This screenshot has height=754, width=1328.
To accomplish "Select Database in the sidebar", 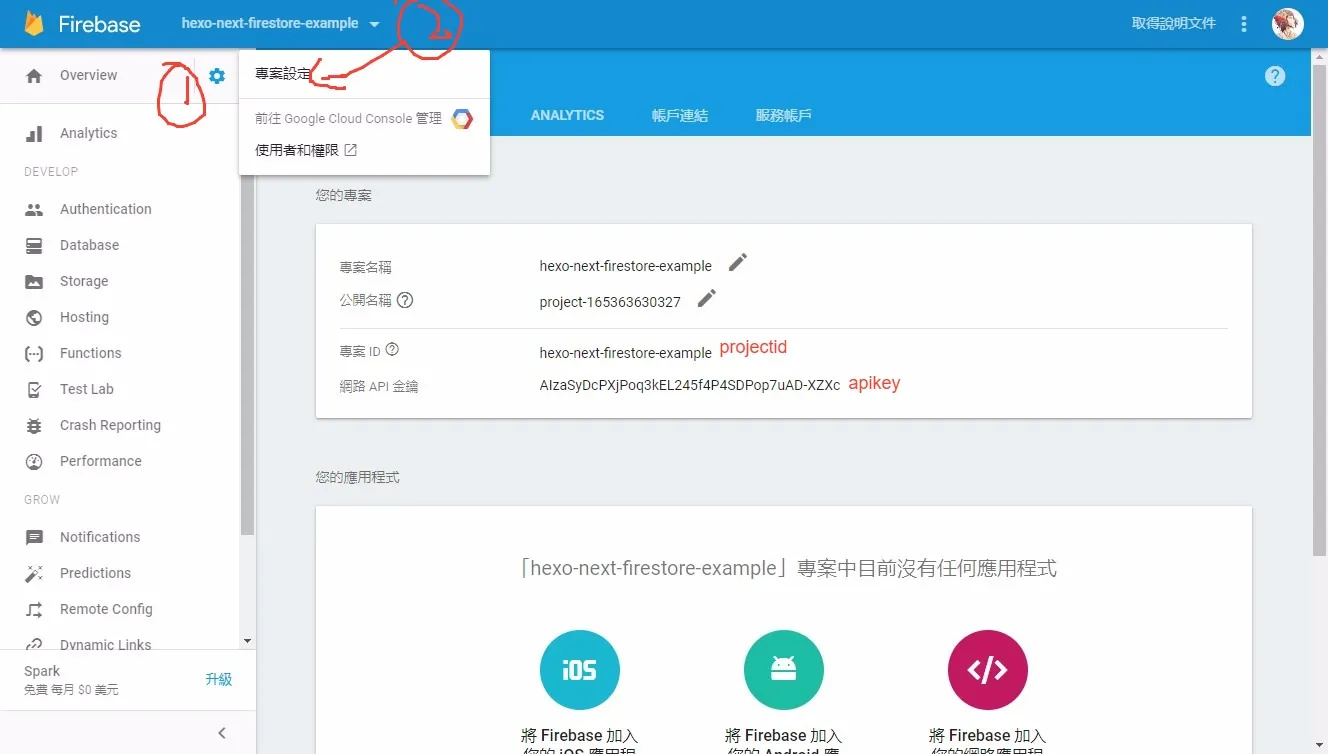I will 91,245.
